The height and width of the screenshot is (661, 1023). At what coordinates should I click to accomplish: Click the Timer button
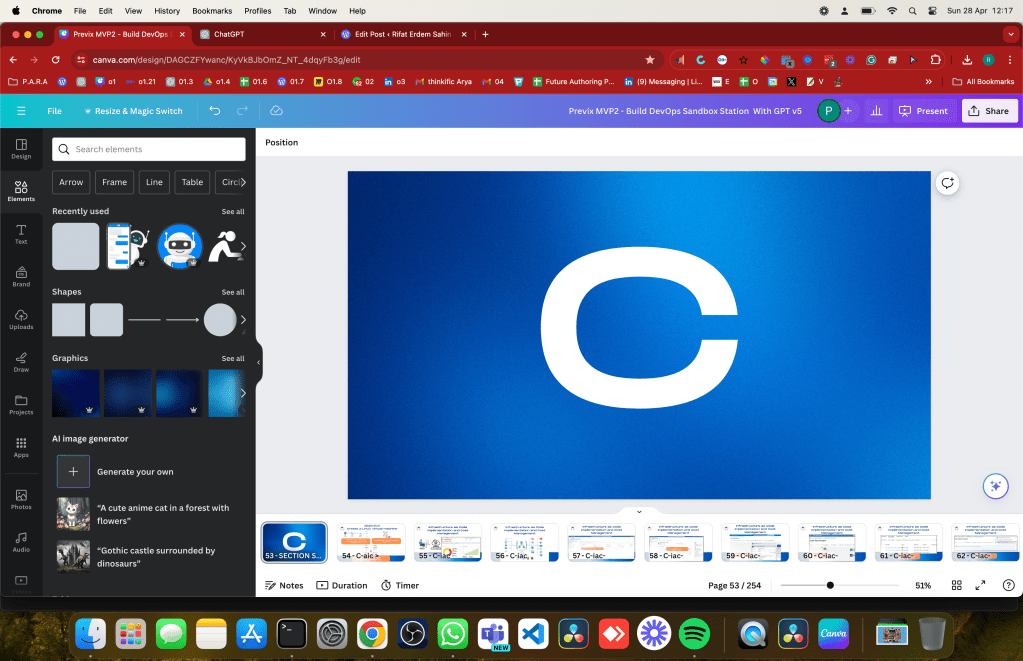400,585
